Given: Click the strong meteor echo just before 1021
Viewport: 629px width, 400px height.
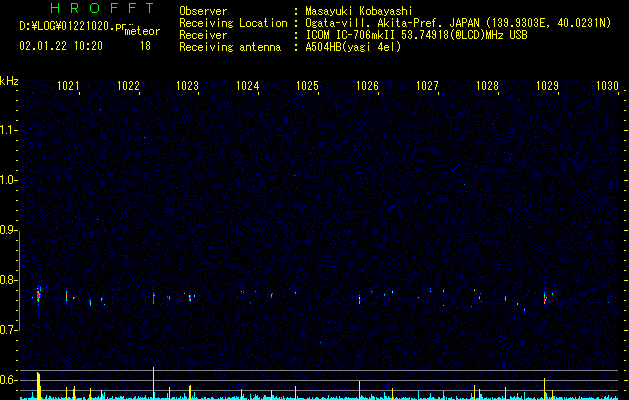Looking at the screenshot, I should [x=39, y=296].
